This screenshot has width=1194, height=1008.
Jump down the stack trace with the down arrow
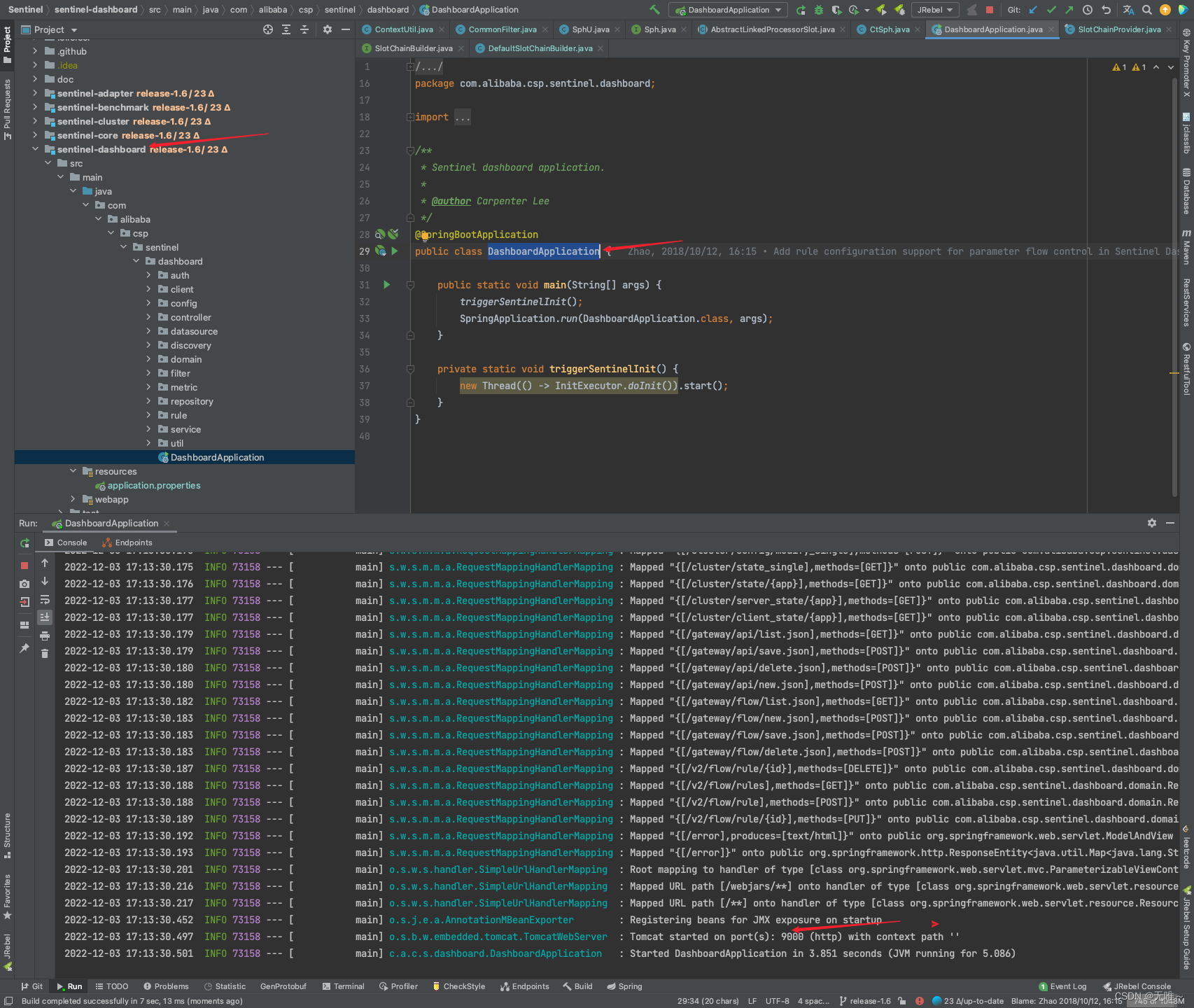[45, 581]
